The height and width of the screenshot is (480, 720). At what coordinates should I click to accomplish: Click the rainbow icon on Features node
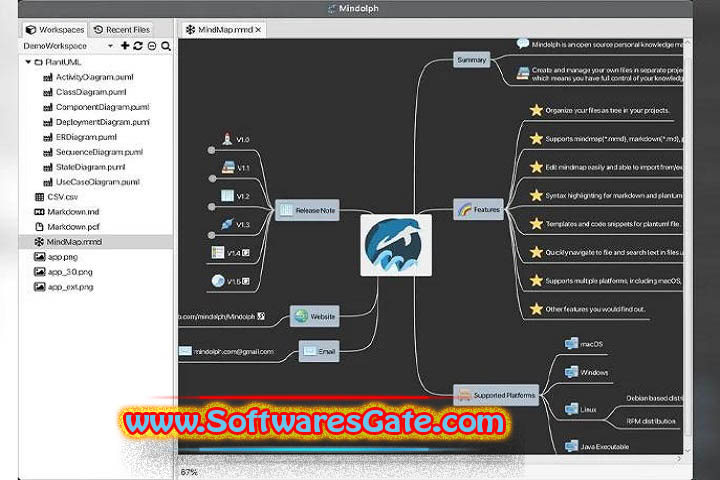(x=465, y=210)
